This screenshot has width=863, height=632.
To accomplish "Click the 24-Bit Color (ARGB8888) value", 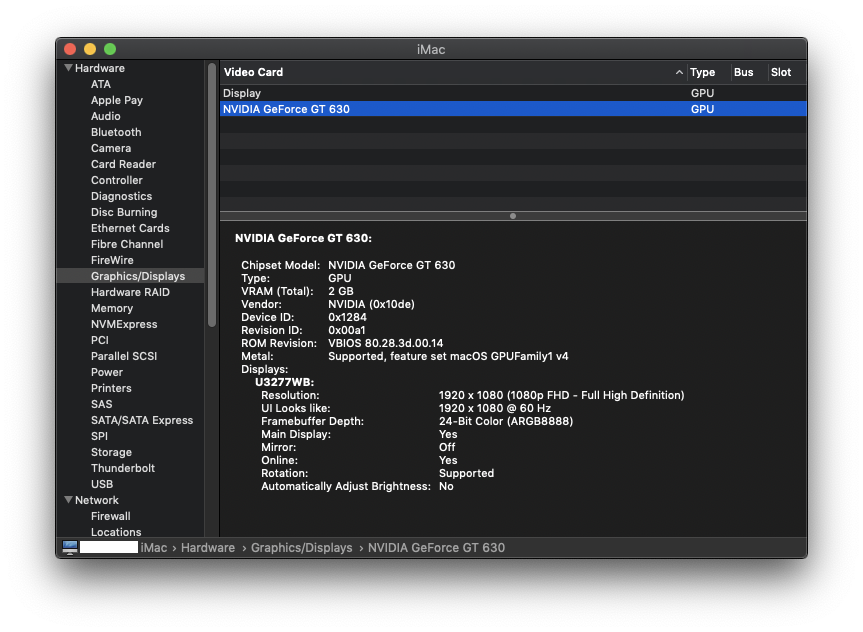I will pyautogui.click(x=506, y=421).
